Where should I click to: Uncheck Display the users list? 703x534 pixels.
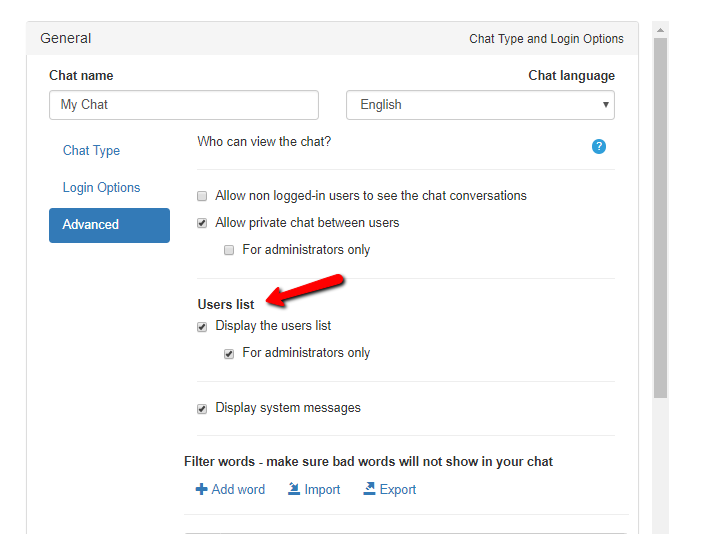[x=202, y=326]
